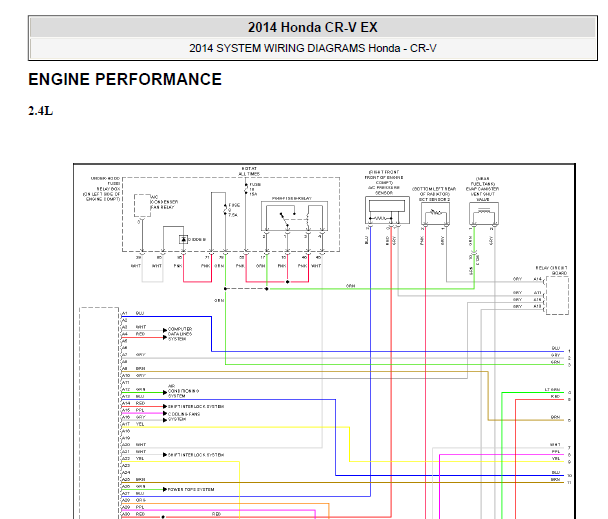
Task: Click the Under-hood Fuse Relay Box label
Action: (102, 189)
